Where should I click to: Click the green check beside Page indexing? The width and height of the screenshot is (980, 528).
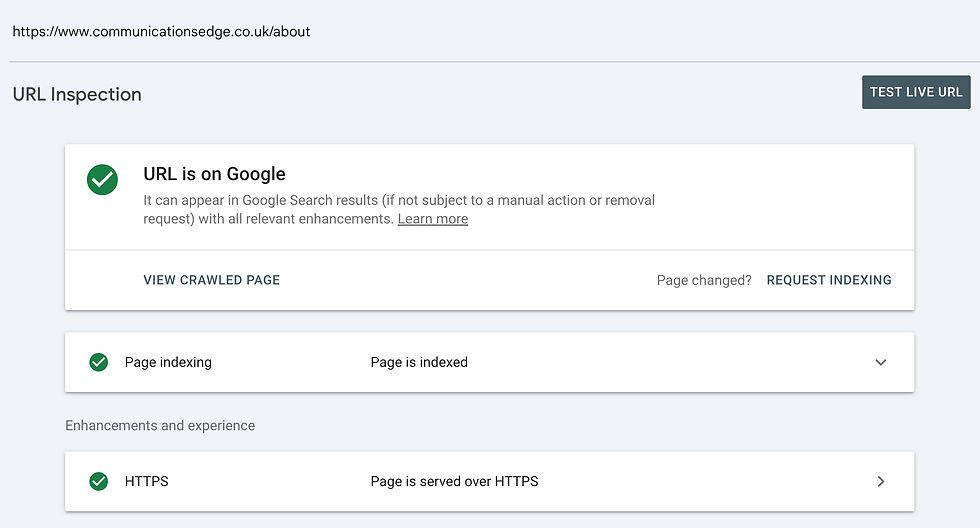pos(99,362)
